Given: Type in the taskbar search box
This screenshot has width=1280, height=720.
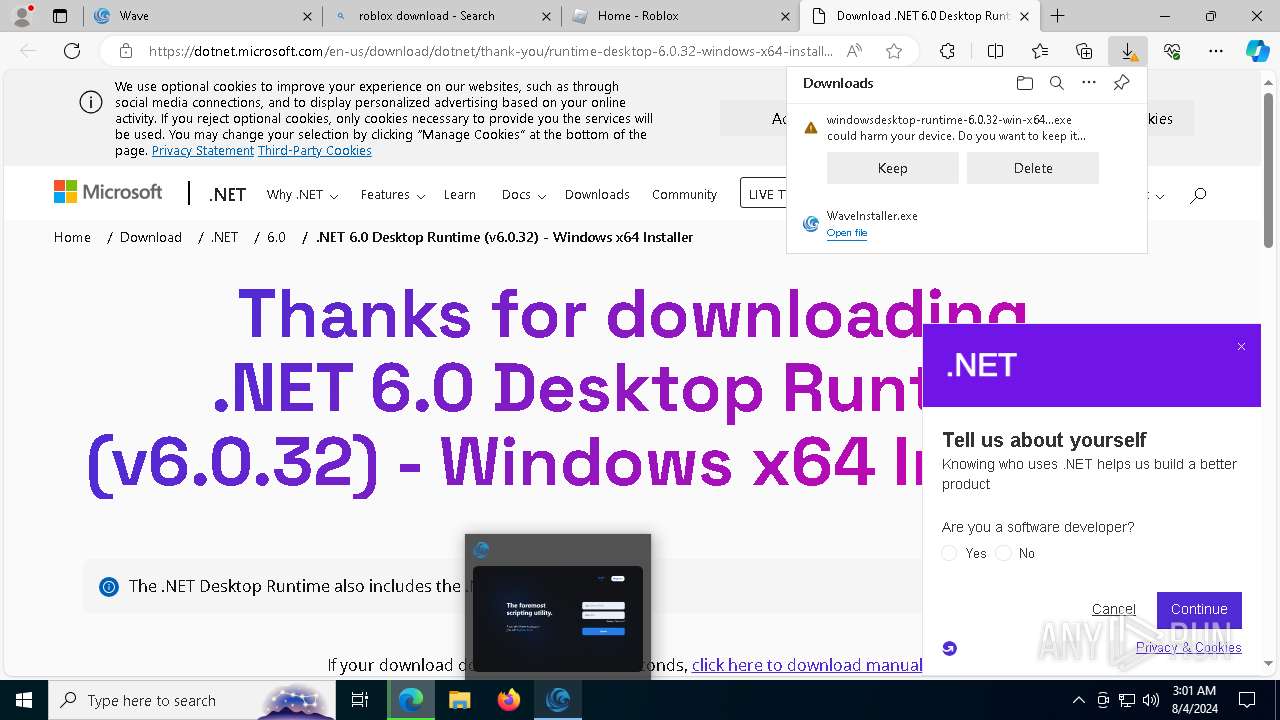Looking at the screenshot, I should click(x=190, y=700).
